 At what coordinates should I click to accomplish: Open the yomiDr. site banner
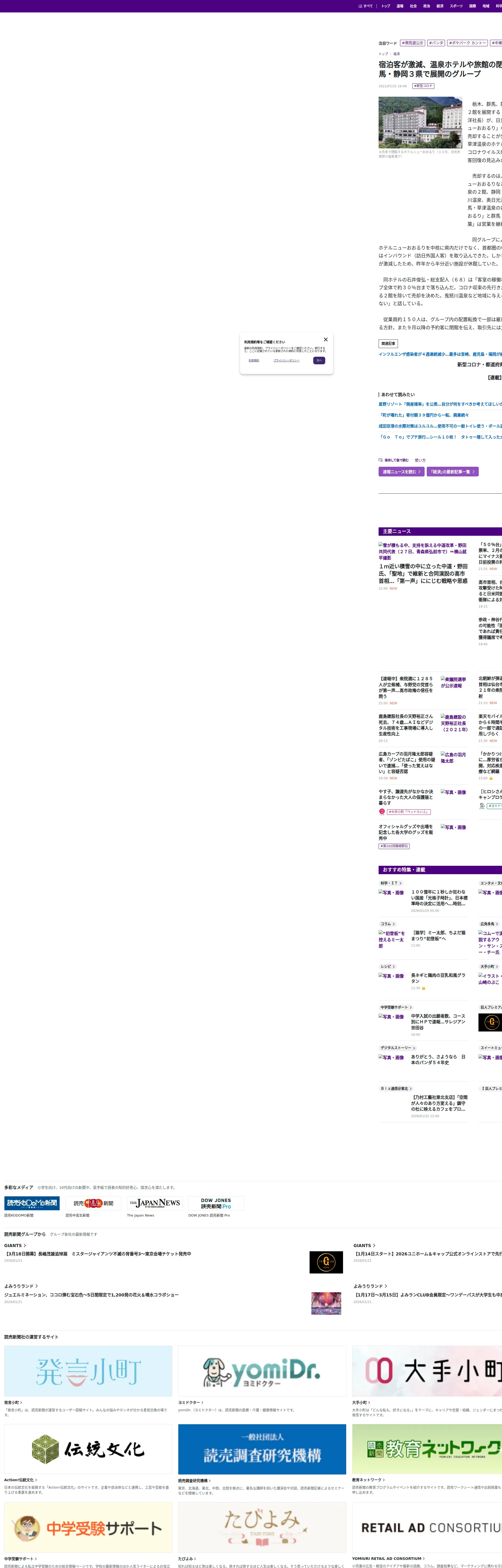click(262, 1371)
